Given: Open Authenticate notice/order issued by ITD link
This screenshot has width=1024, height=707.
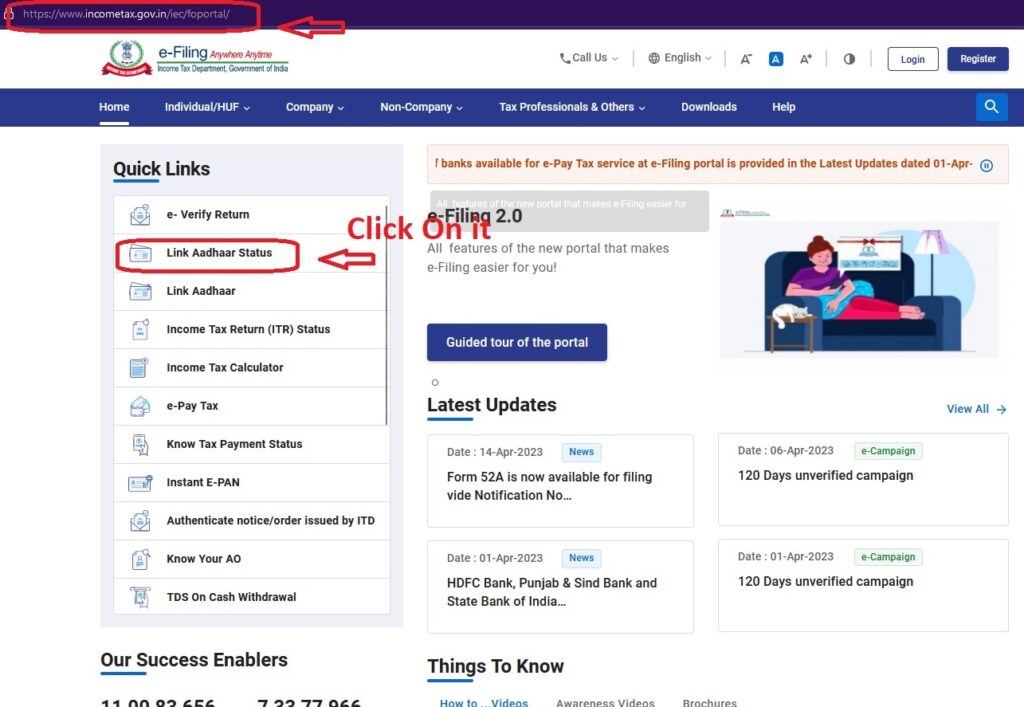Looking at the screenshot, I should tap(270, 521).
